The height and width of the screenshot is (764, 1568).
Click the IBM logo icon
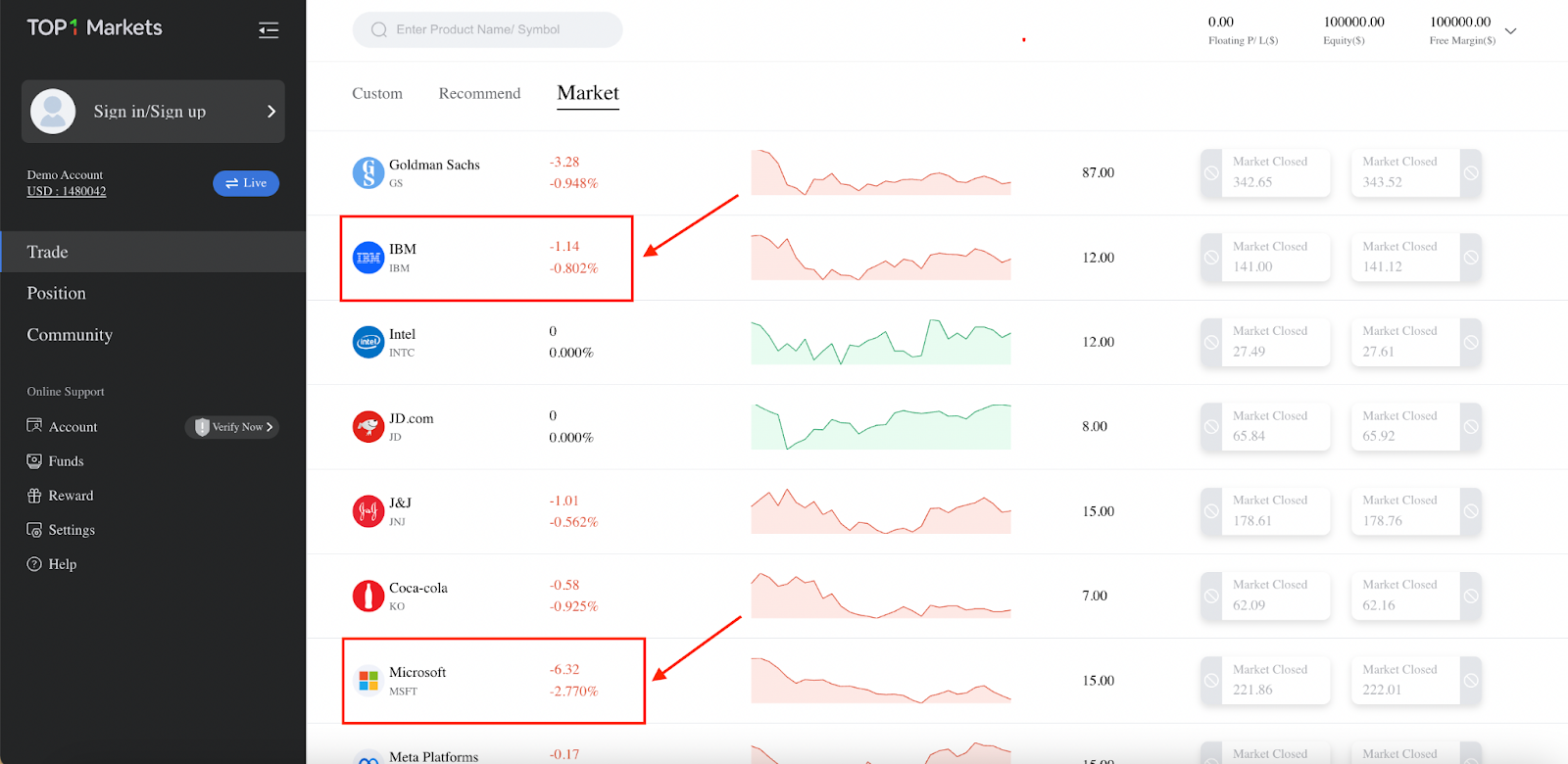(368, 258)
